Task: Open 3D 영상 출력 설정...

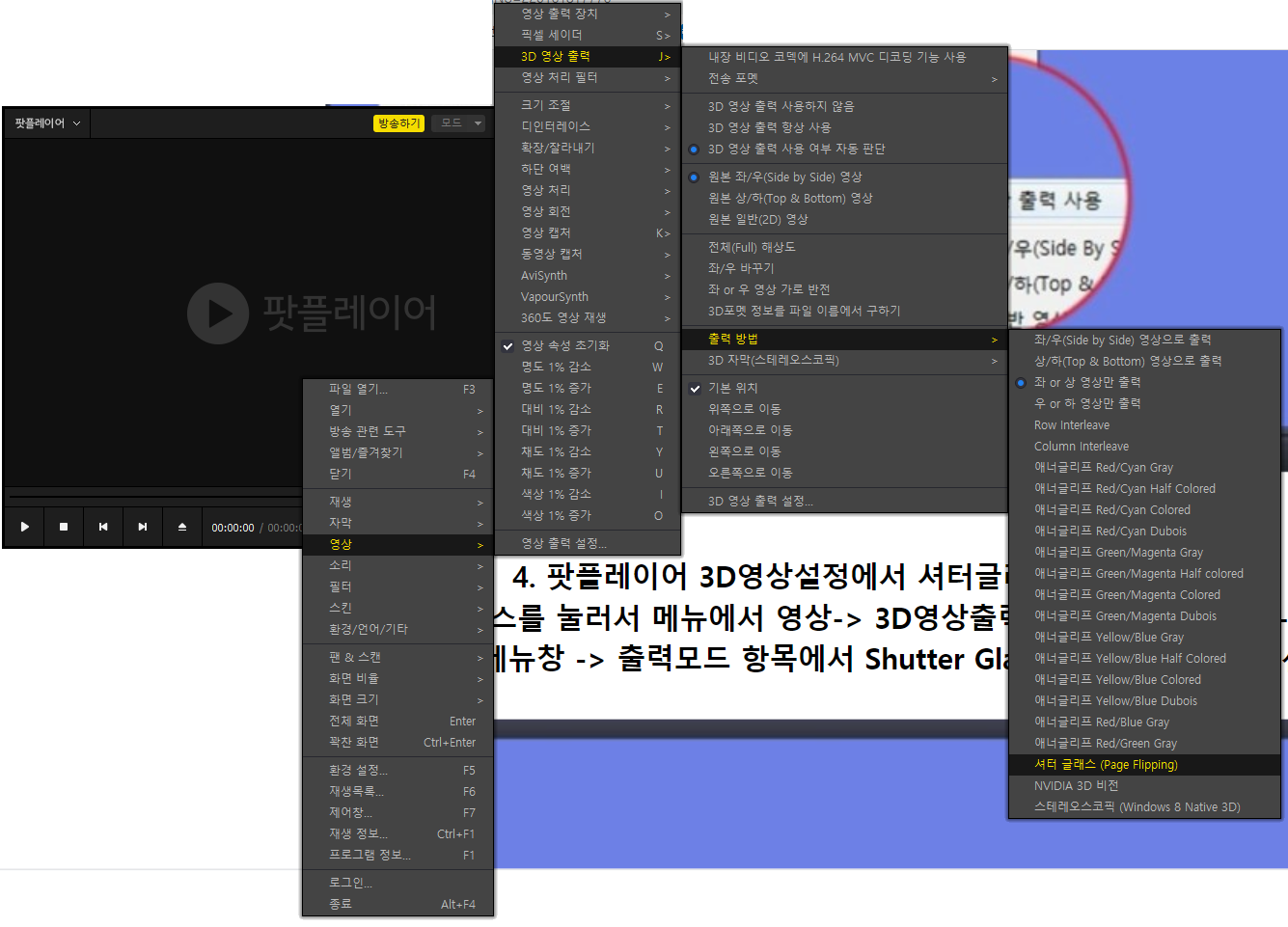Action: (x=844, y=502)
